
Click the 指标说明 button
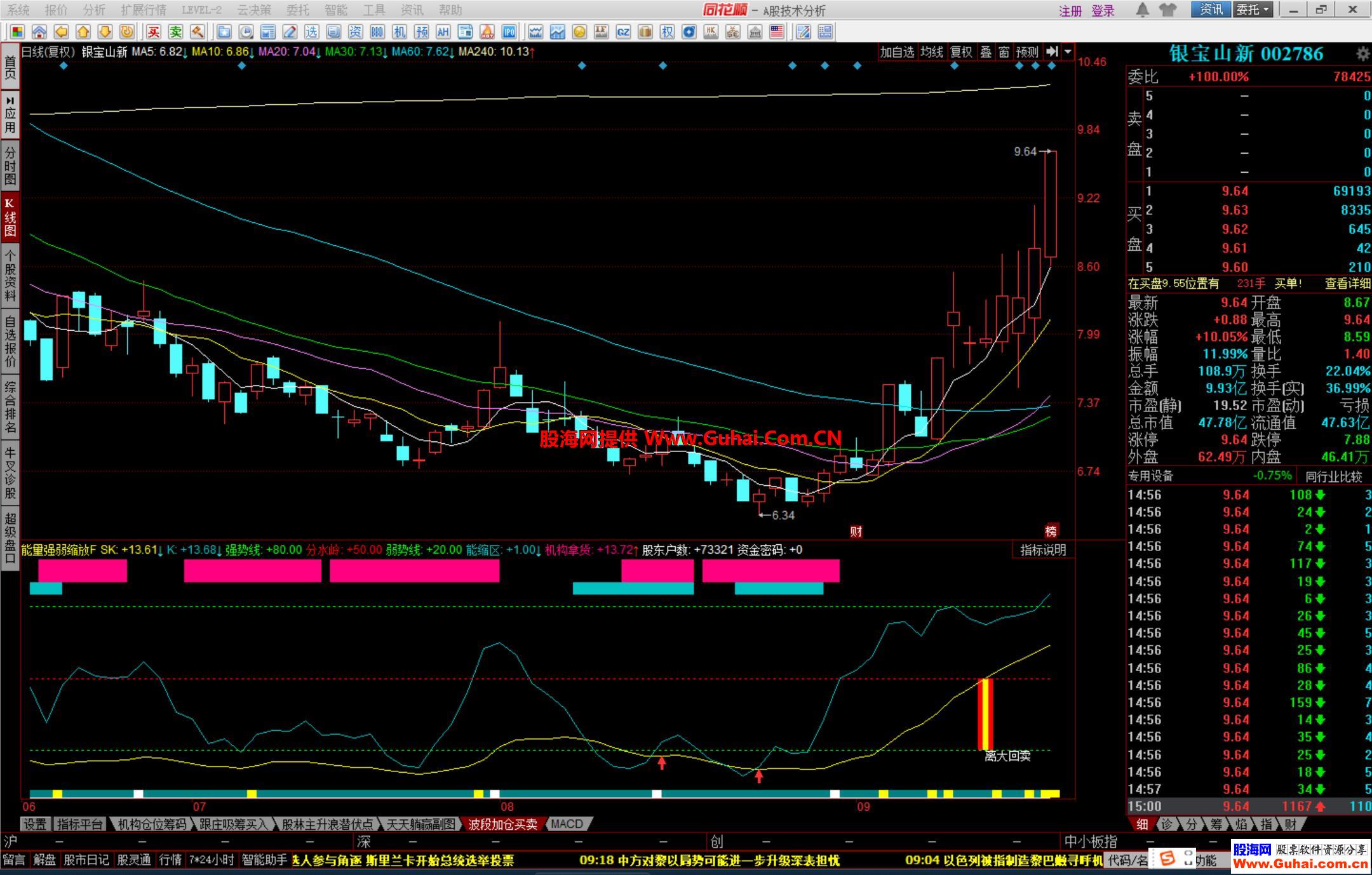click(1043, 550)
